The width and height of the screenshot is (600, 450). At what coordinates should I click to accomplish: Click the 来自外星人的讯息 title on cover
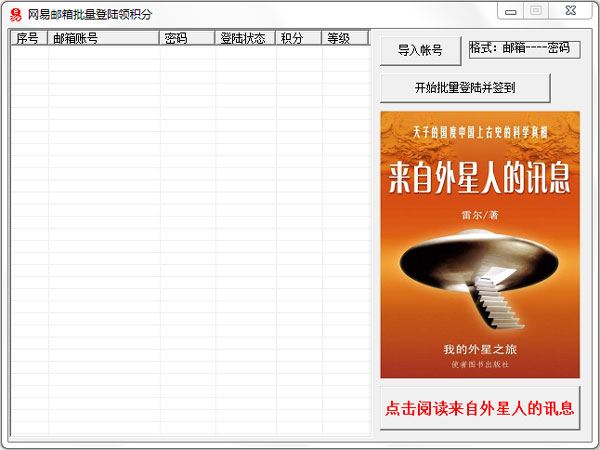click(x=480, y=178)
